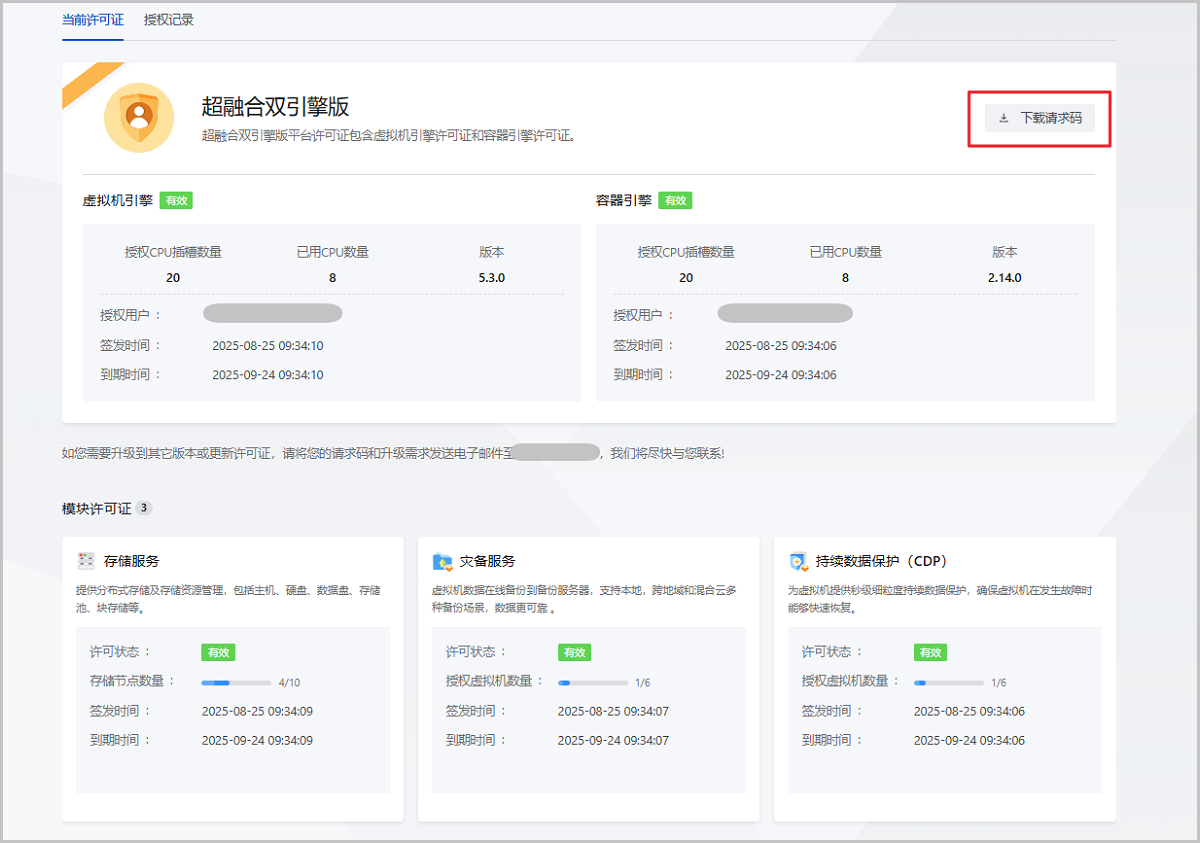1200x843 pixels.
Task: Click the 持续数据保护 CDP module icon
Action: click(x=798, y=561)
